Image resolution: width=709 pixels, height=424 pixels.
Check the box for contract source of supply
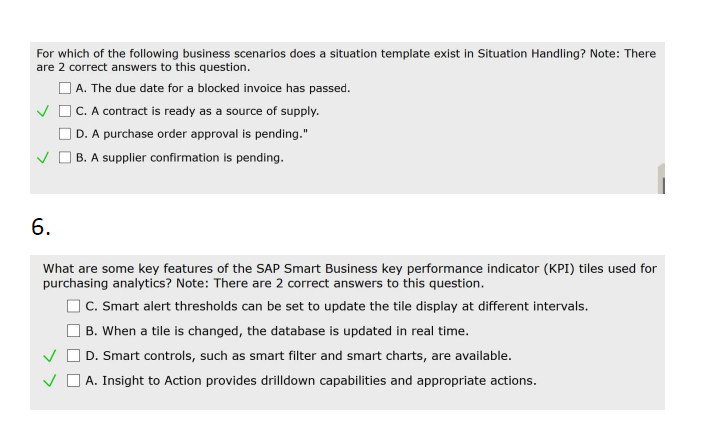66,111
